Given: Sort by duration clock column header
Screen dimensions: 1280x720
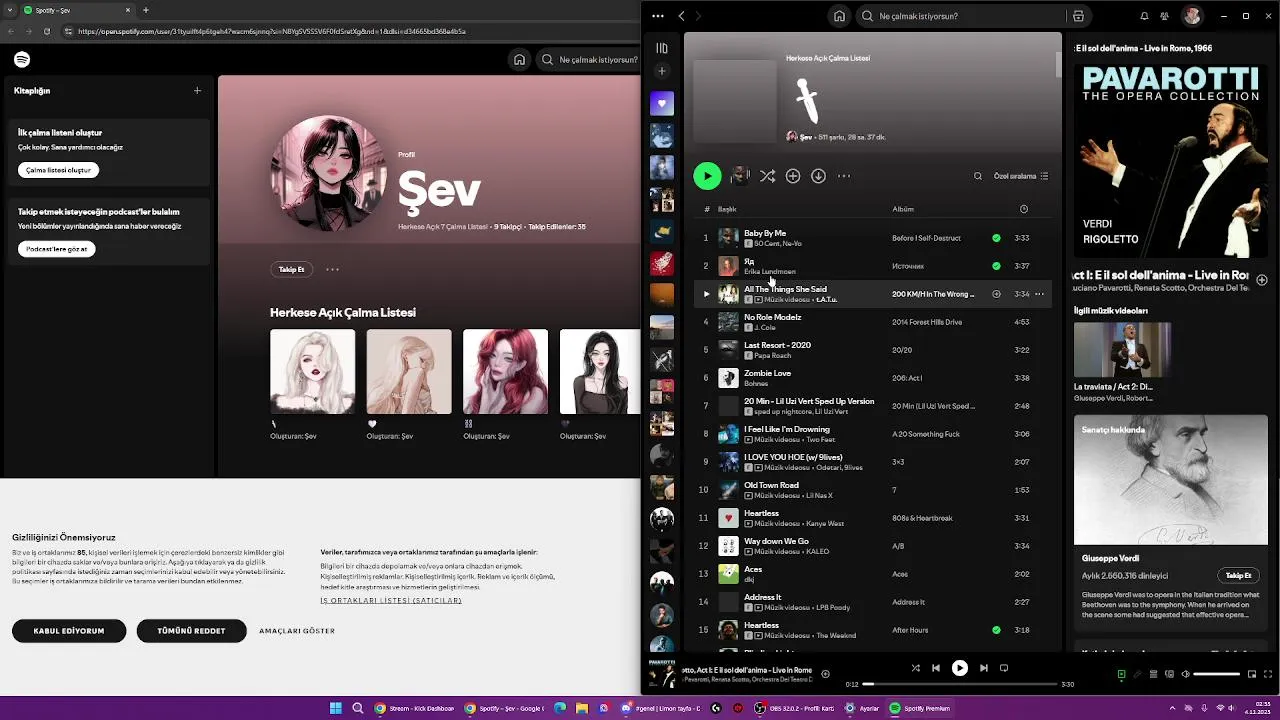Looking at the screenshot, I should coord(1023,209).
